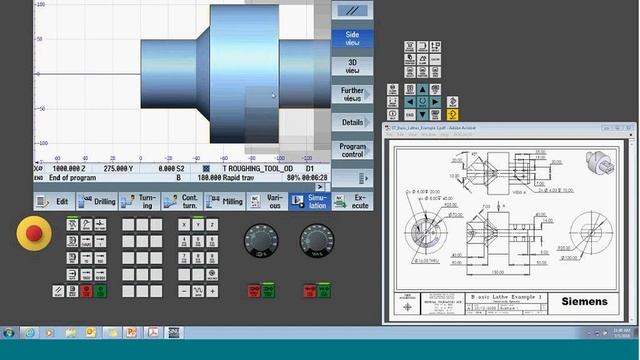Select the Simulation softkey
Image resolution: width=640 pixels, height=360 pixels.
coord(309,202)
